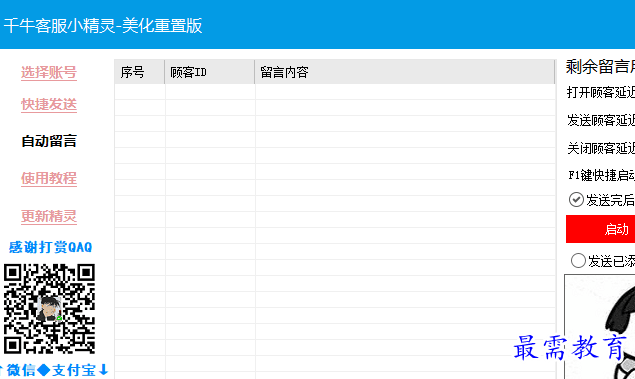Open the 使用教程 link
Screen dimensions: 635x379
pyautogui.click(x=49, y=178)
